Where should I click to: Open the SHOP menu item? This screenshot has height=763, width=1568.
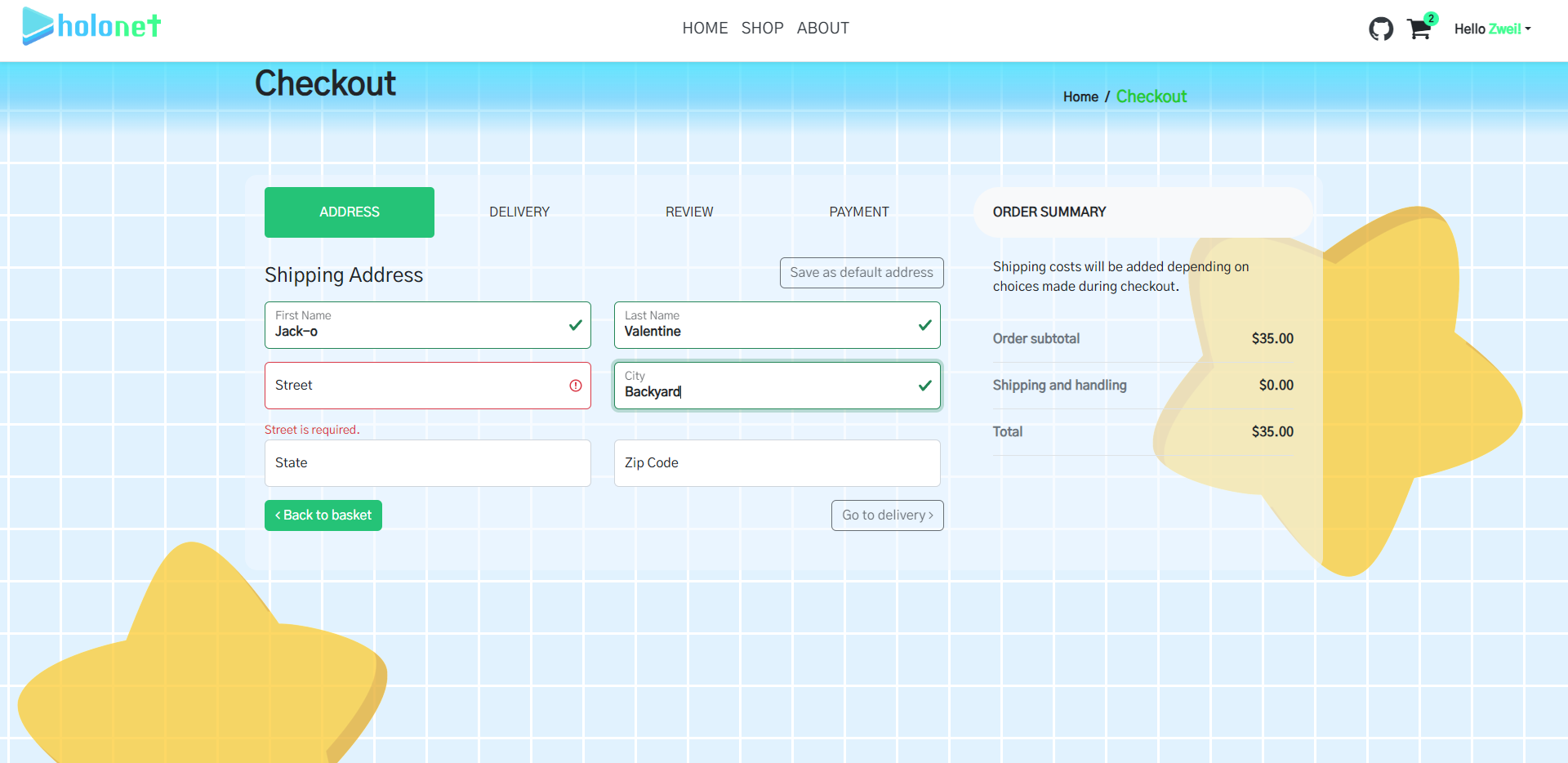(x=762, y=28)
